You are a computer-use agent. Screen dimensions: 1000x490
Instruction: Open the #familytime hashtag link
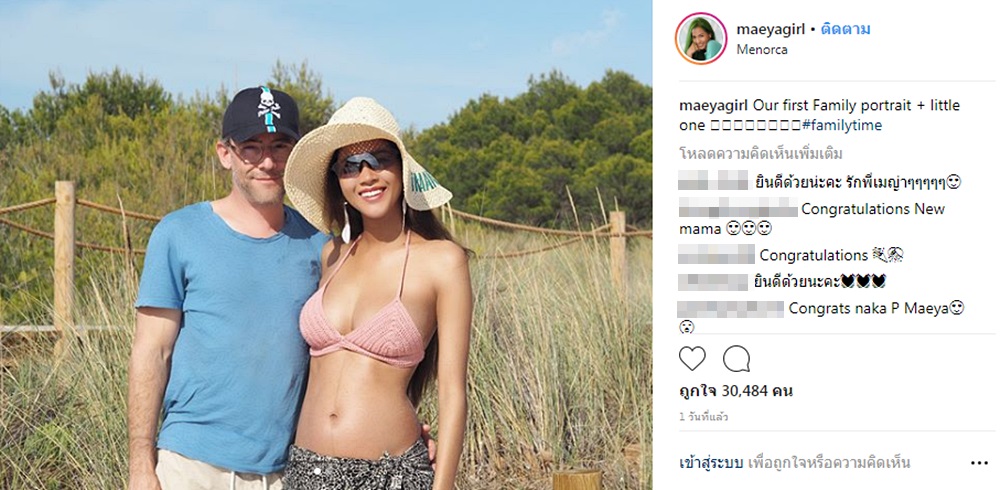[842, 126]
